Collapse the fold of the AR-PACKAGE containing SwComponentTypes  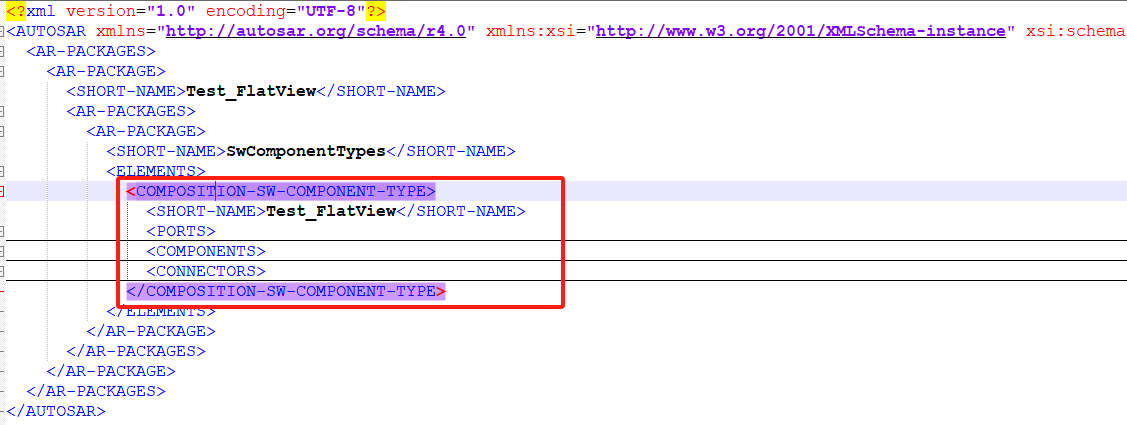click(x=2, y=132)
